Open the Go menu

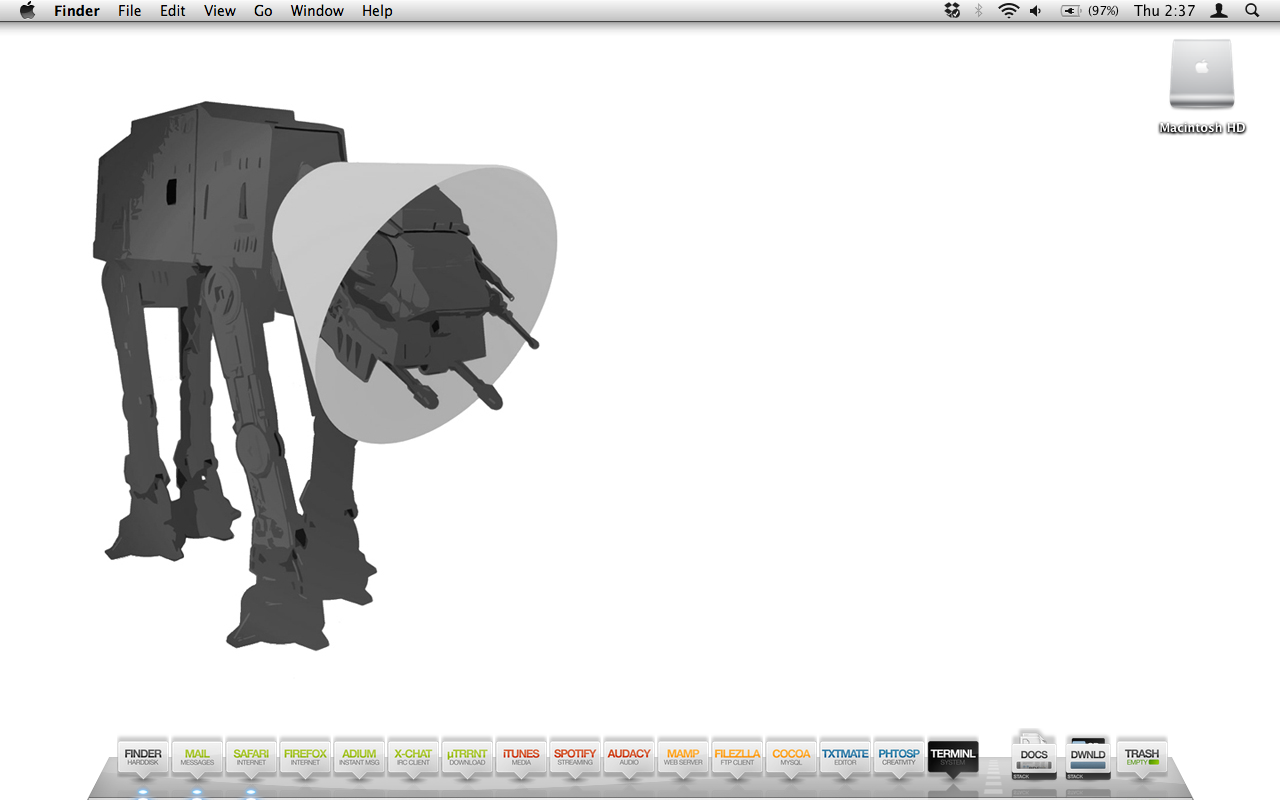tap(263, 11)
